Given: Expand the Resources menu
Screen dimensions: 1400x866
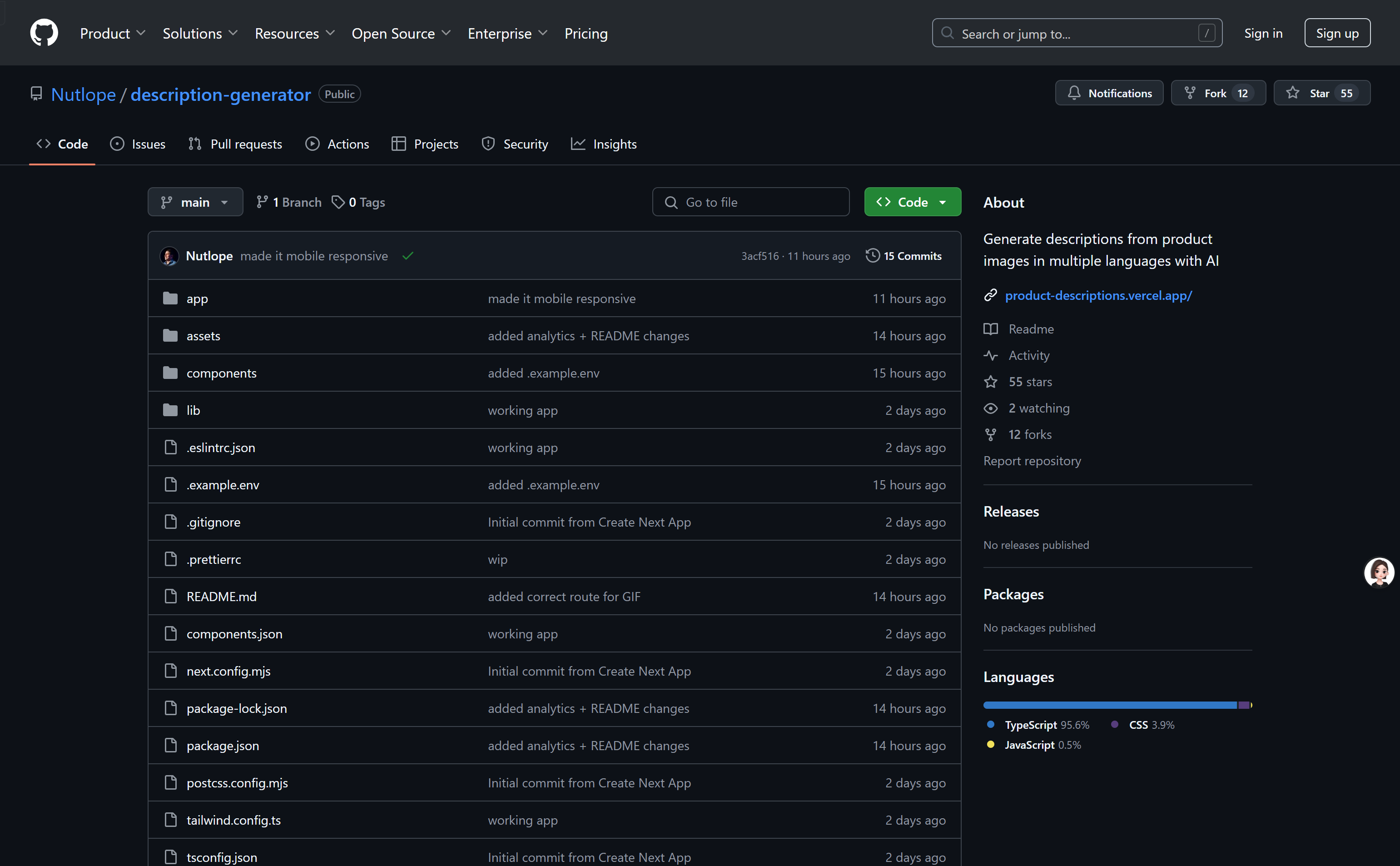Looking at the screenshot, I should 294,33.
